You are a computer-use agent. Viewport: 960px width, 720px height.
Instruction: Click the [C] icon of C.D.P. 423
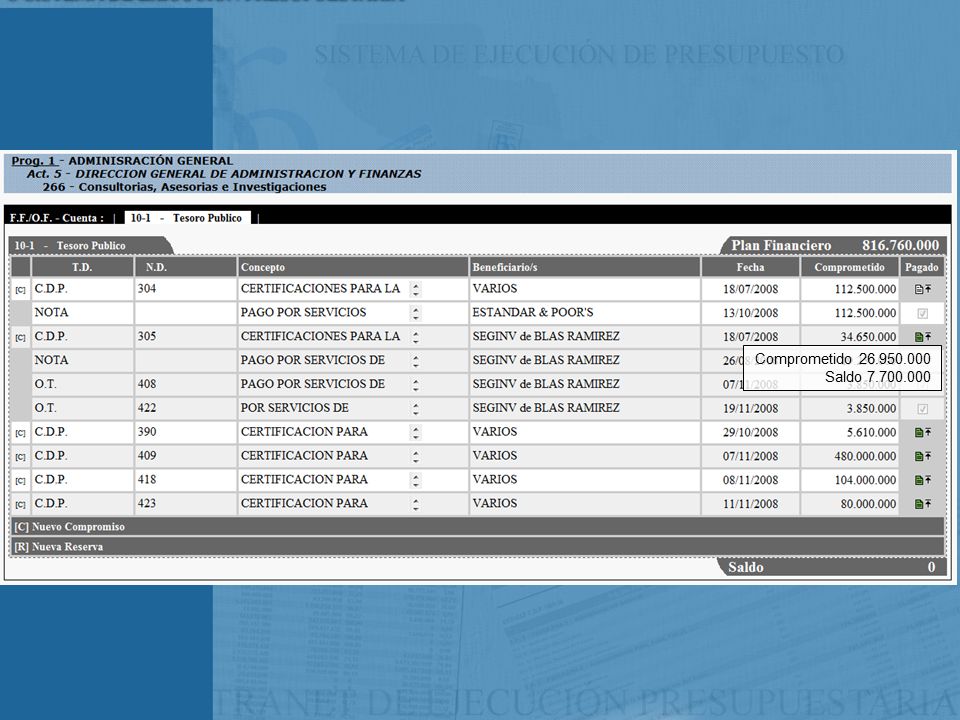coord(20,504)
